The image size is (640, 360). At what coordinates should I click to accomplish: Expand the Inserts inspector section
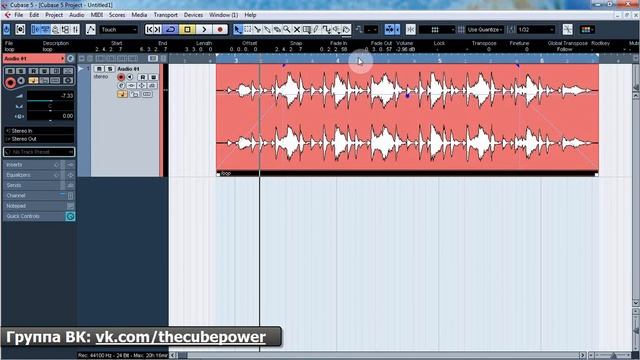point(39,164)
